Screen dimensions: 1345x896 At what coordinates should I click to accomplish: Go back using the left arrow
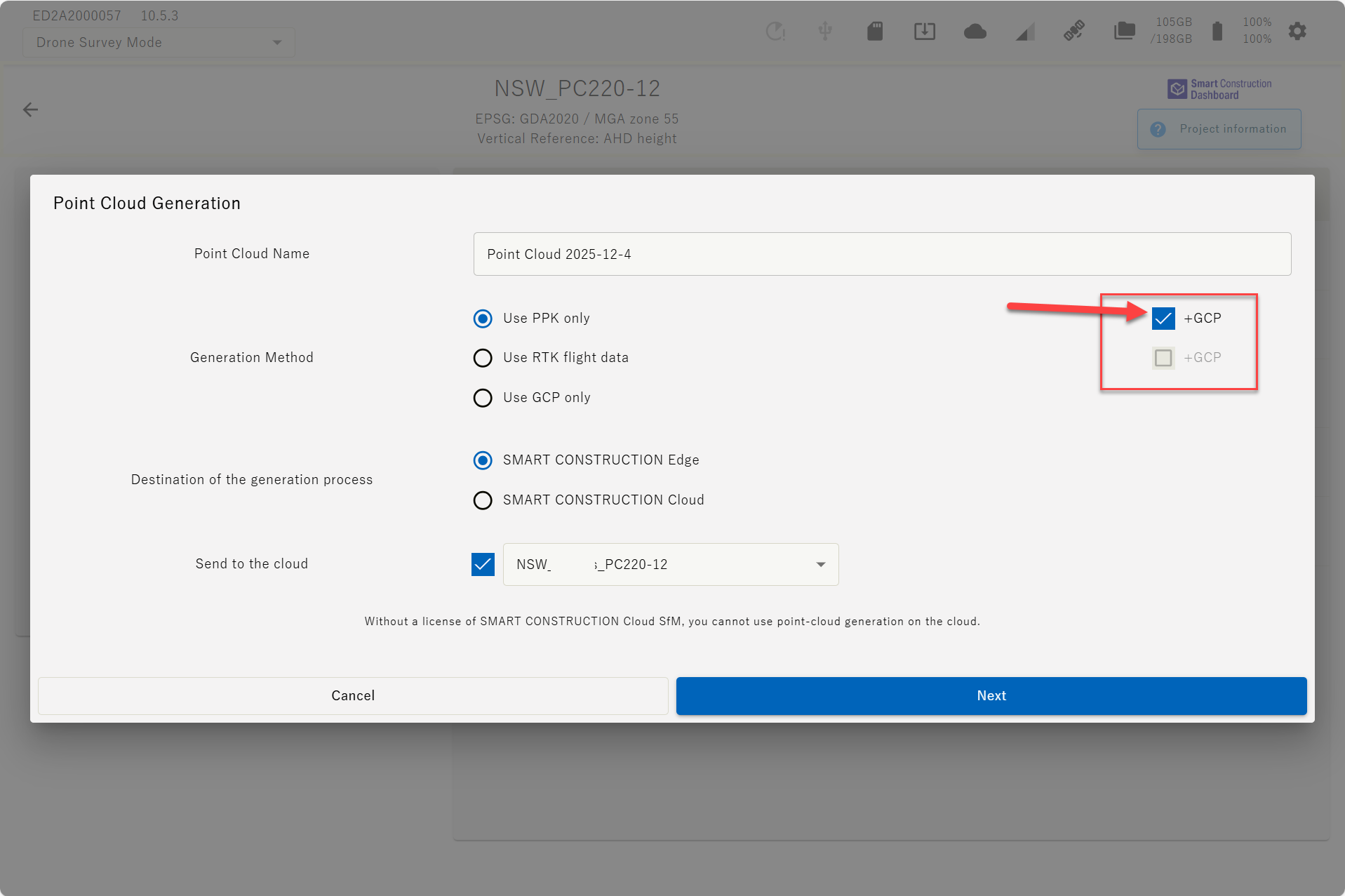(x=30, y=109)
